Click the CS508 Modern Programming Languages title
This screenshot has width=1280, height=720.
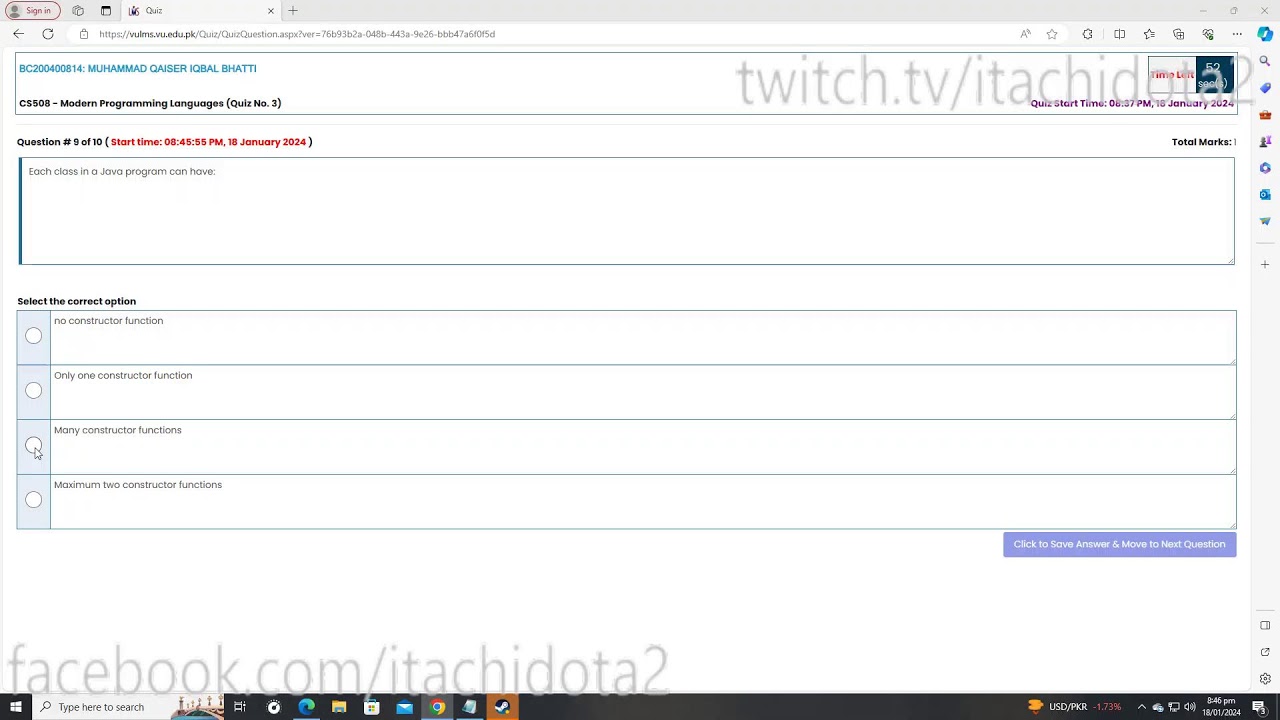(150, 103)
